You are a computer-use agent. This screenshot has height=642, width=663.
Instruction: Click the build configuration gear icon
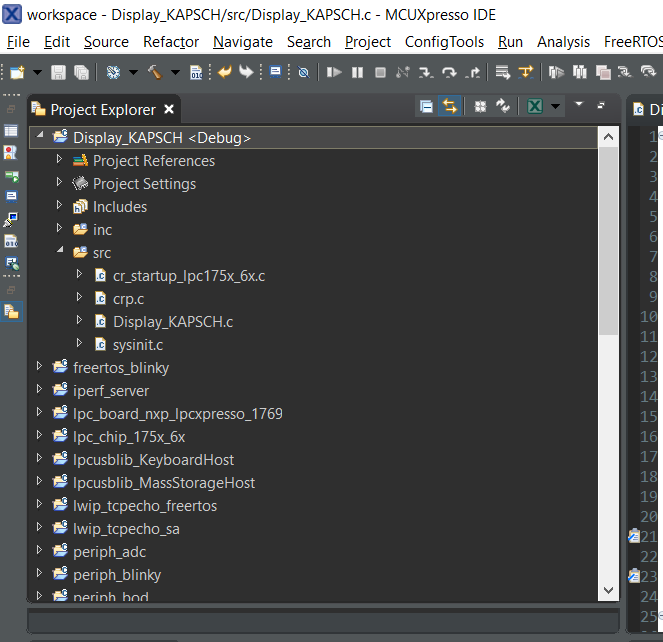pos(113,73)
